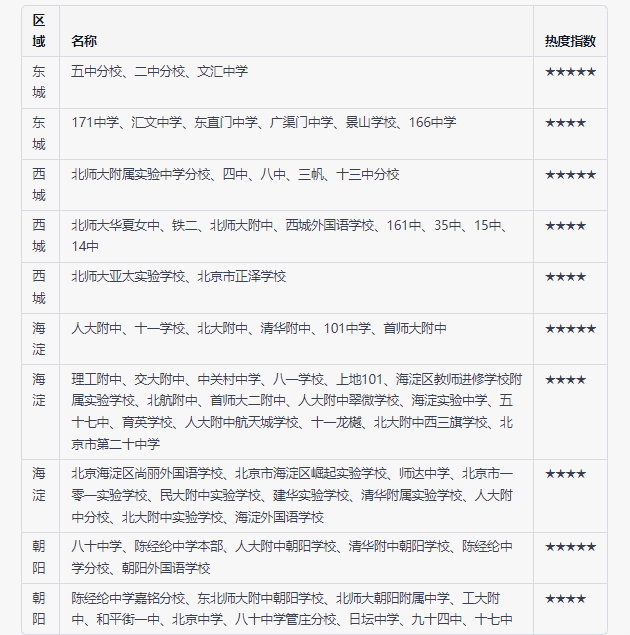
Task: Click four-star rating in 171中学 row
Action: coord(565,122)
